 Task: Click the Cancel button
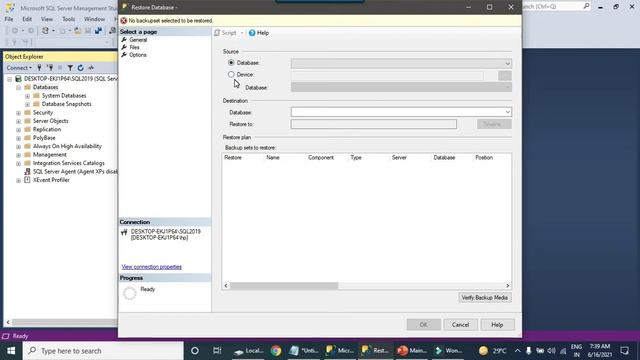(x=460, y=324)
